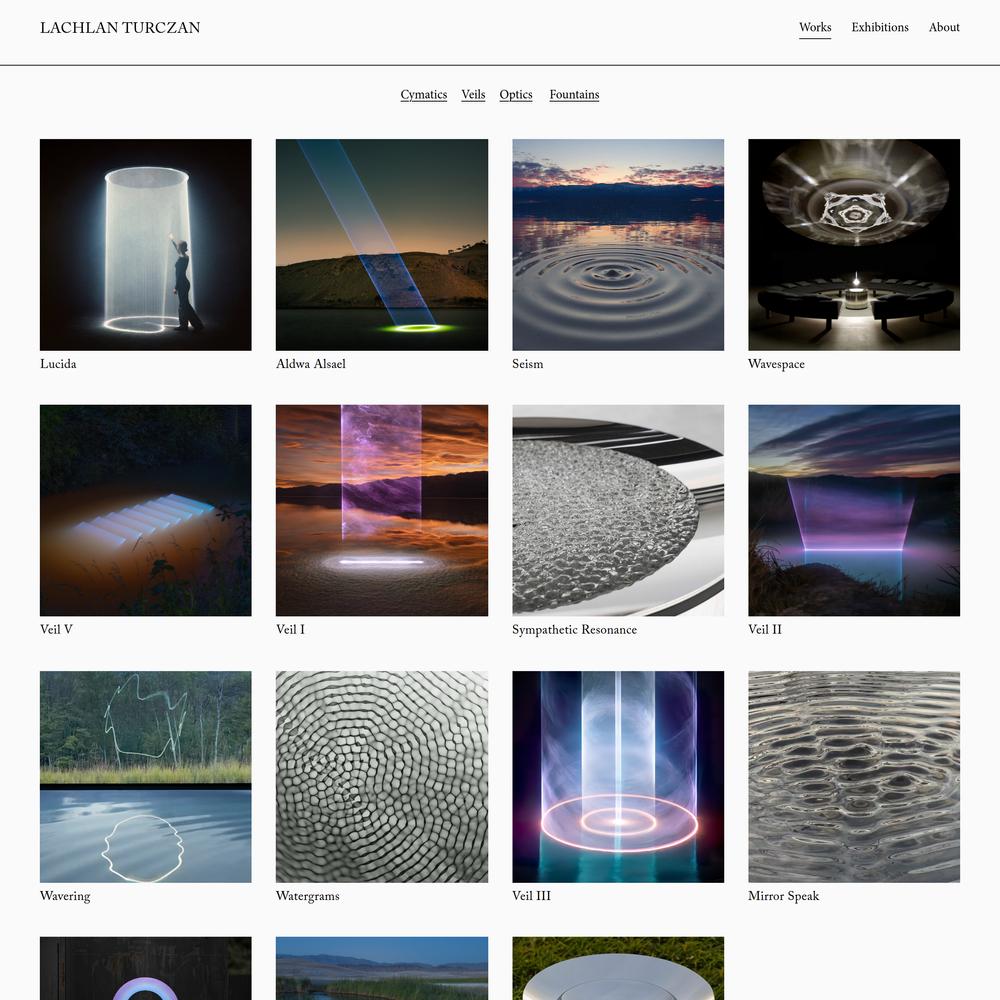The height and width of the screenshot is (1000, 1000).
Task: Click the Lachlan Turczan site title
Action: [x=120, y=27]
